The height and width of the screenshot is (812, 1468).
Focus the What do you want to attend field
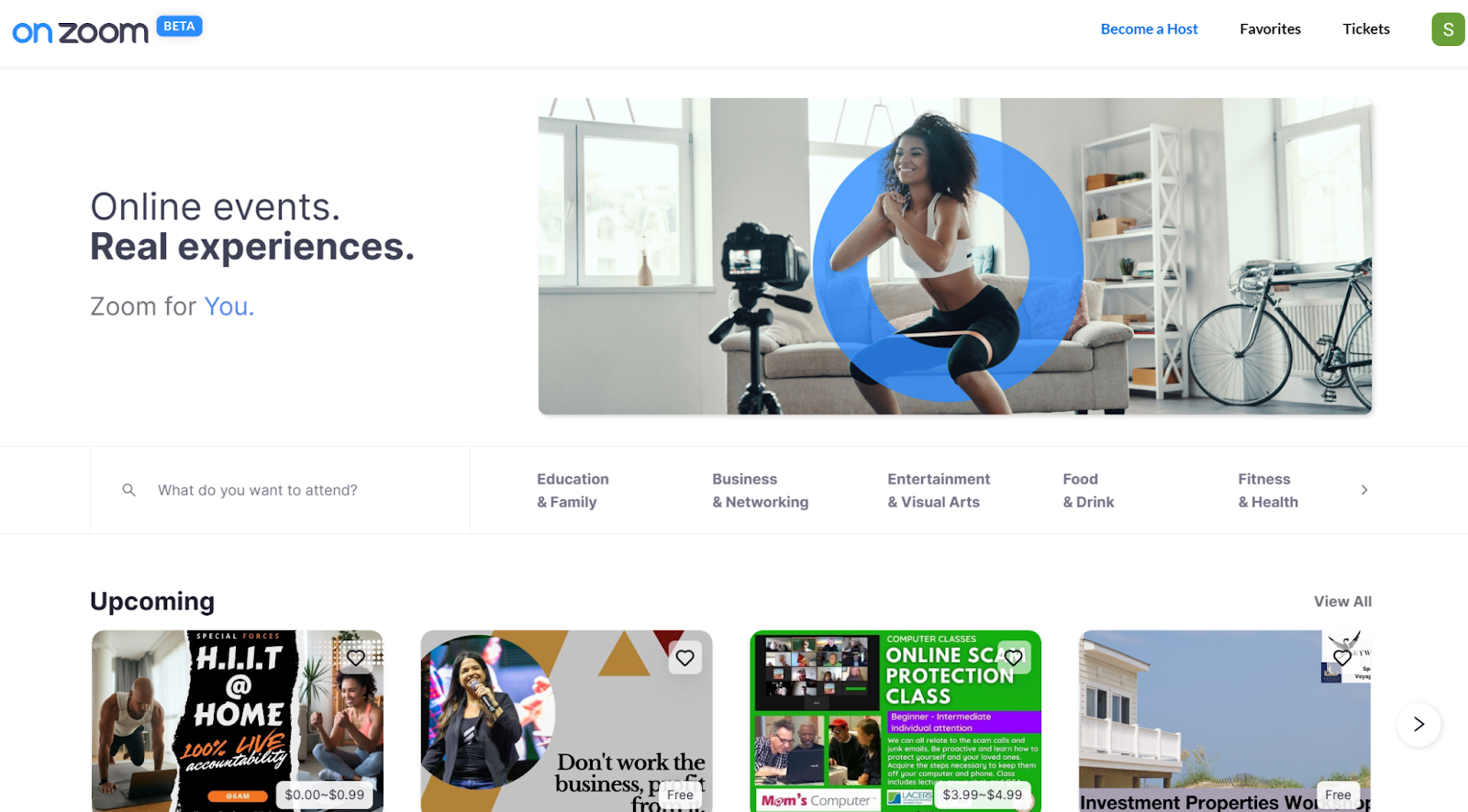280,490
